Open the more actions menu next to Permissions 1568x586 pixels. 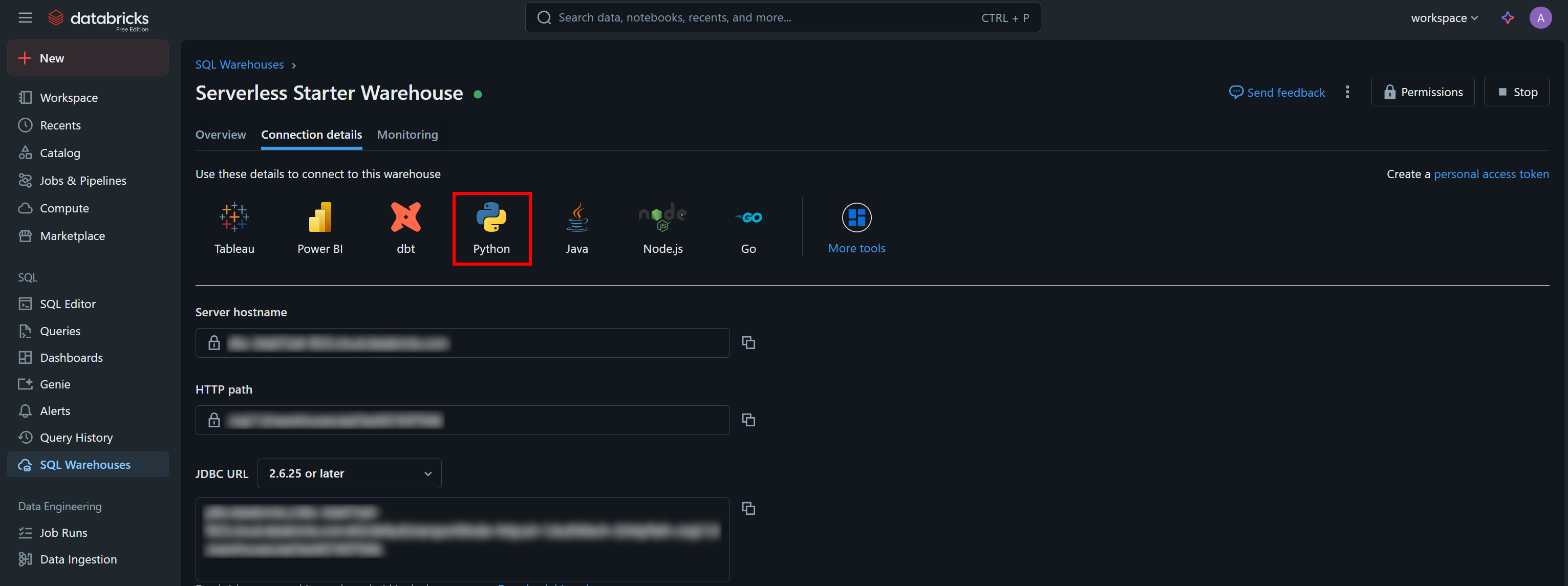(x=1348, y=92)
